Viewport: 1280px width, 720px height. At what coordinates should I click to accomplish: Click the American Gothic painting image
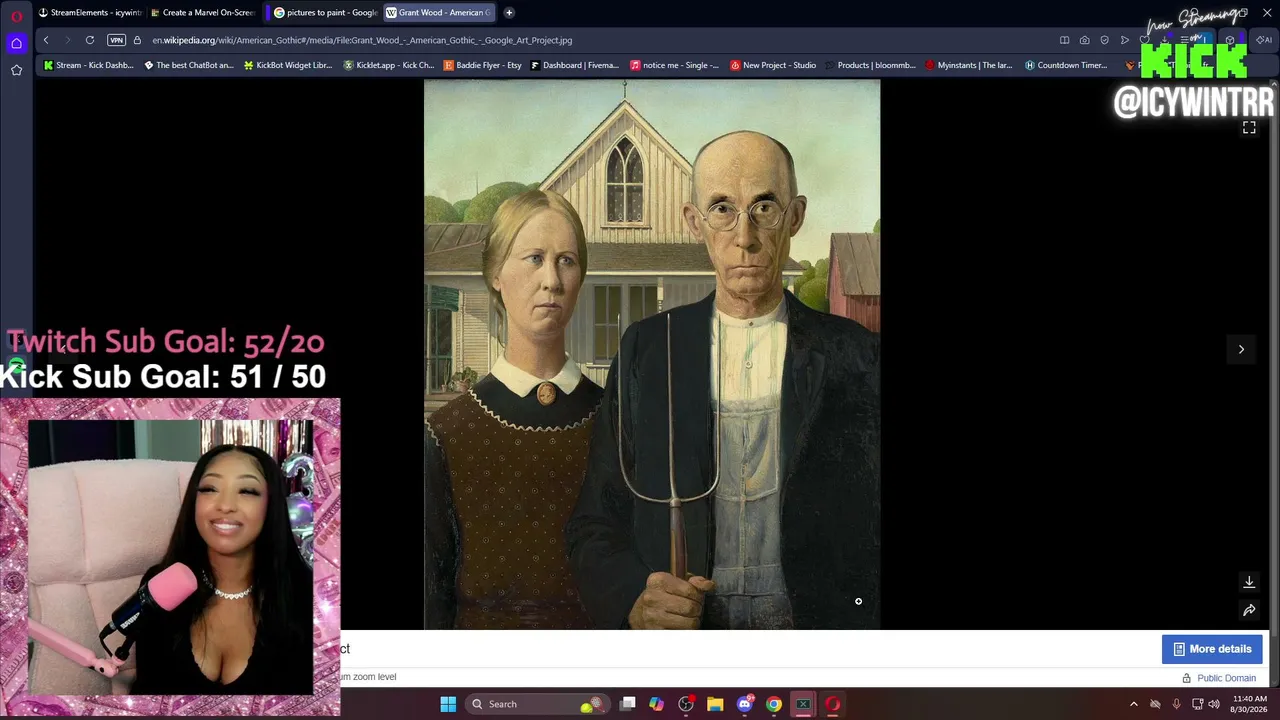[652, 355]
